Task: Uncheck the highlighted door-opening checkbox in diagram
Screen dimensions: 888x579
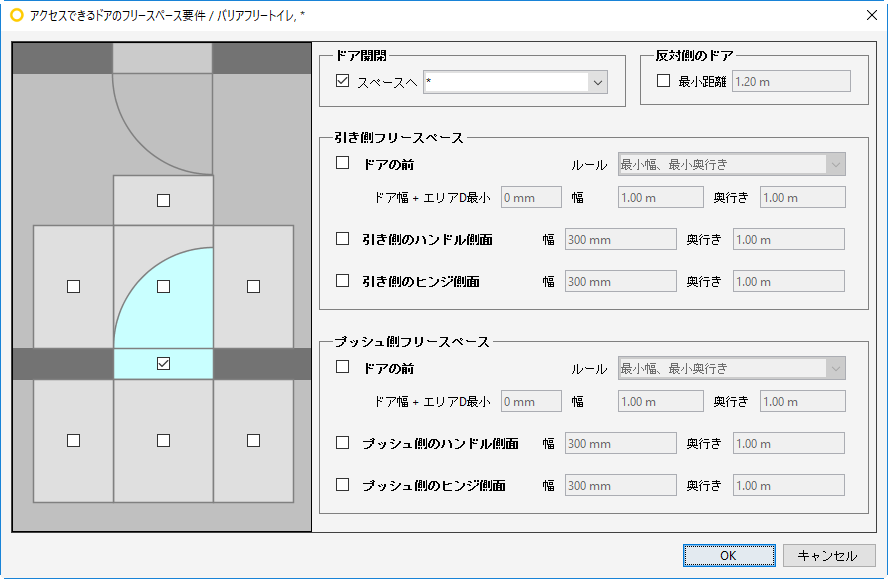Action: click(x=163, y=364)
